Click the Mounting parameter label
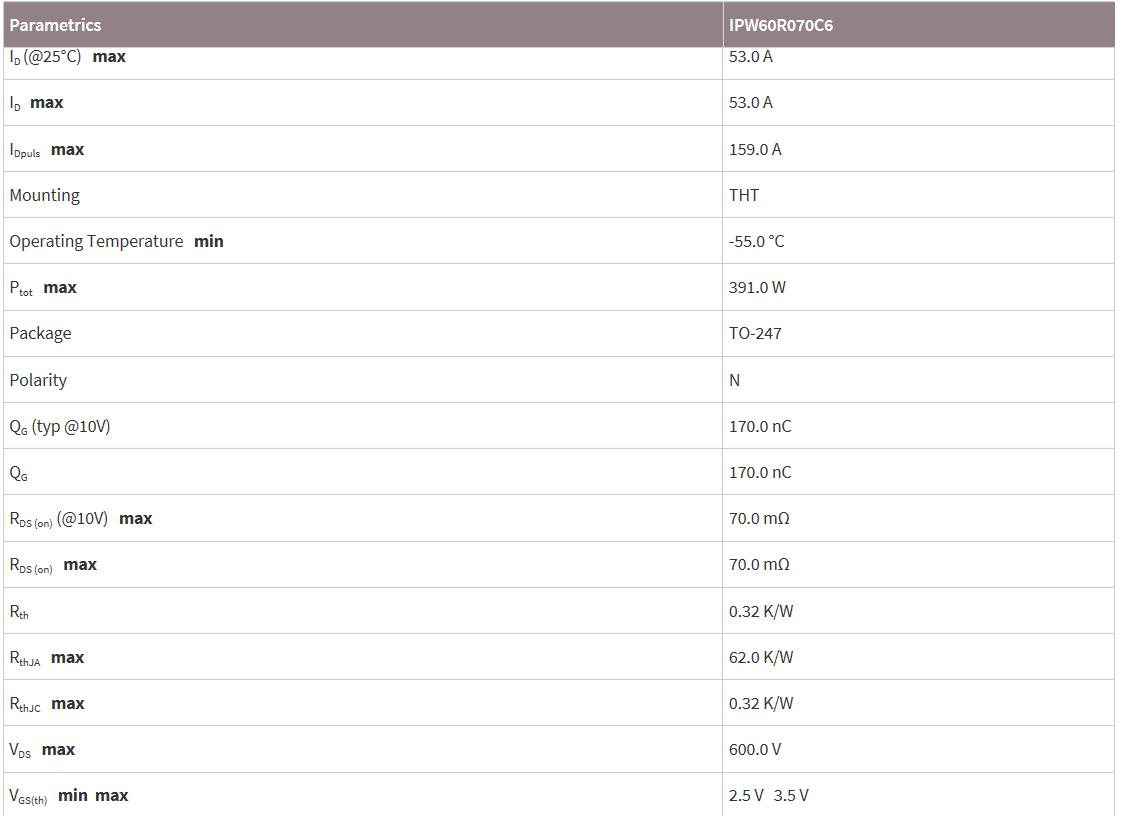 pos(44,195)
